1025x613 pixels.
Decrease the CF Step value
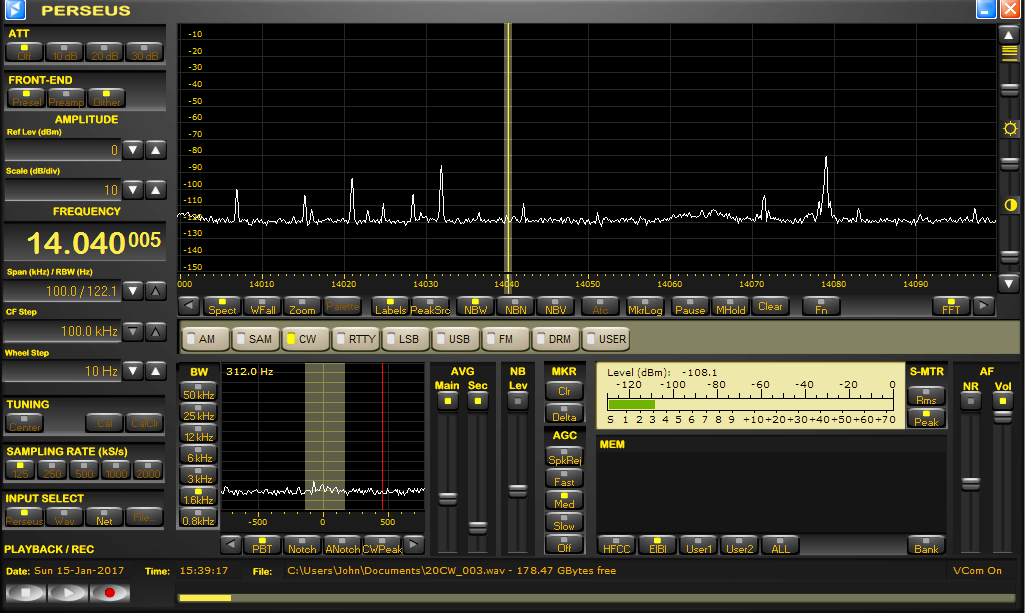point(133,331)
